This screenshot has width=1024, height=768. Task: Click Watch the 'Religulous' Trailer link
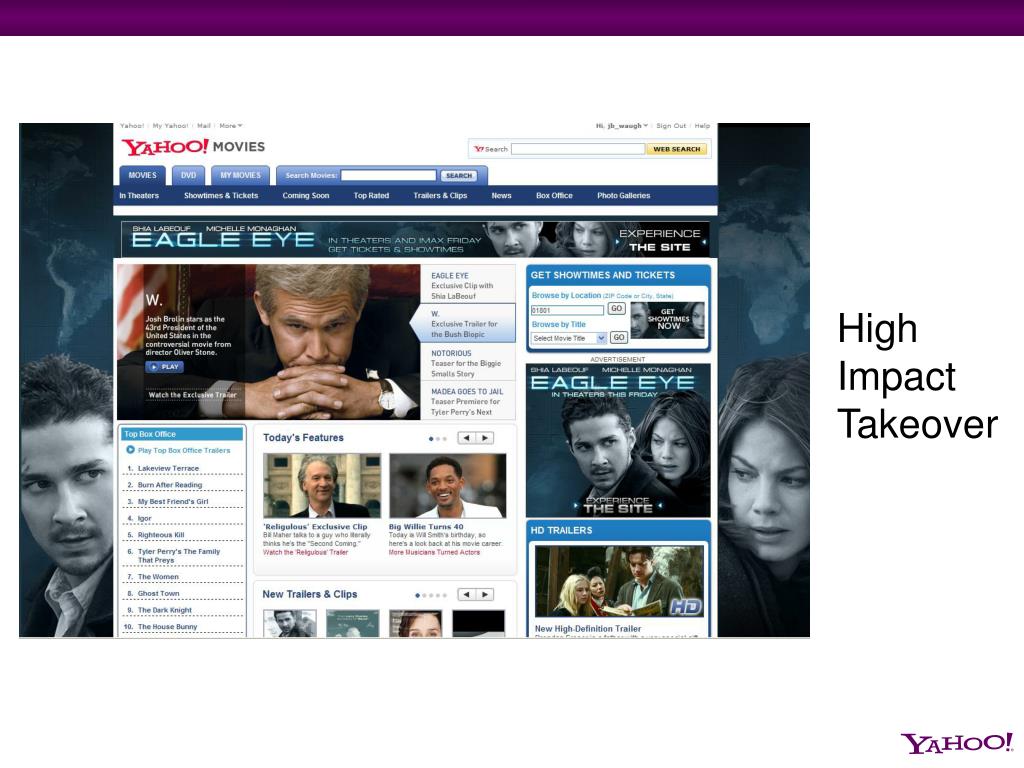[305, 552]
